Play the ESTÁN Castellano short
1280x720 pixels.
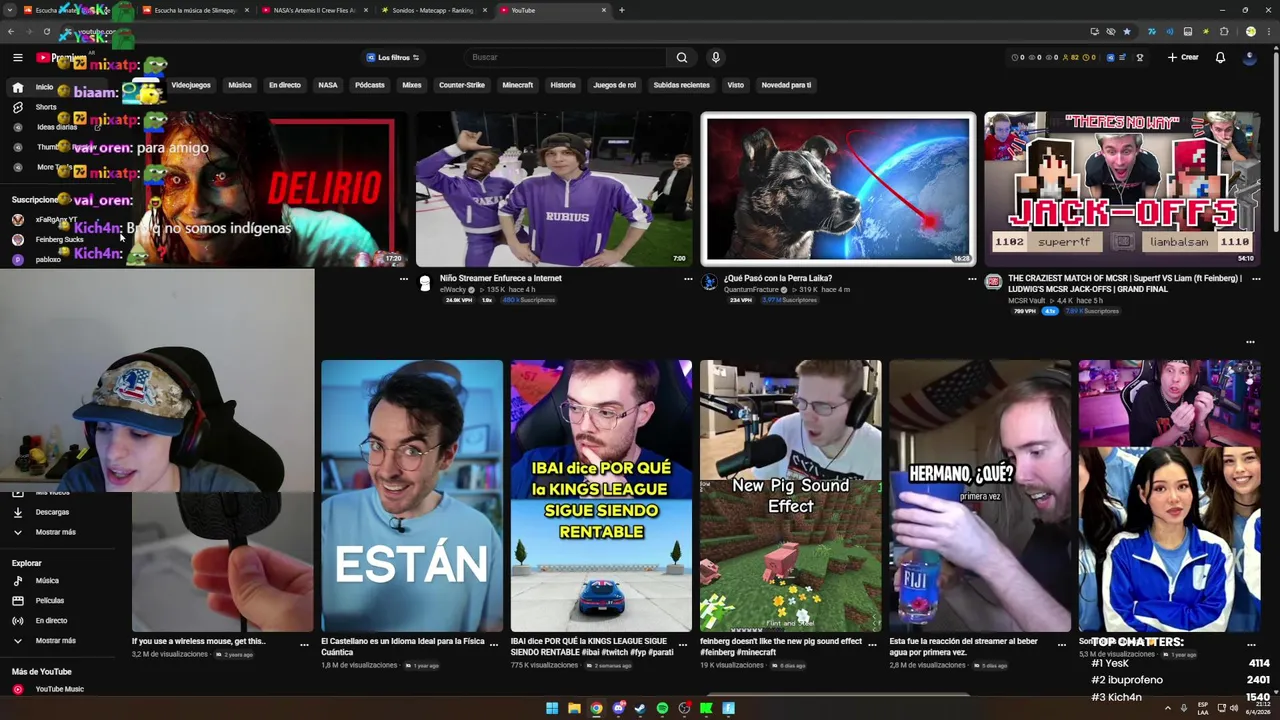412,496
